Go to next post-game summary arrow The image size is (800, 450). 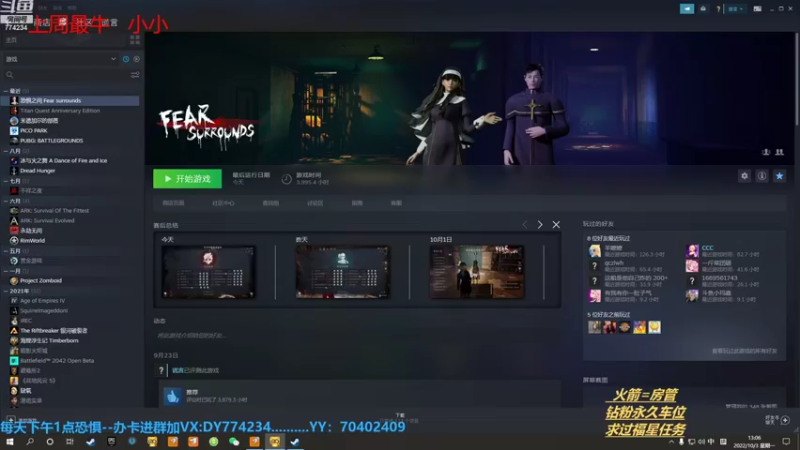pos(540,224)
